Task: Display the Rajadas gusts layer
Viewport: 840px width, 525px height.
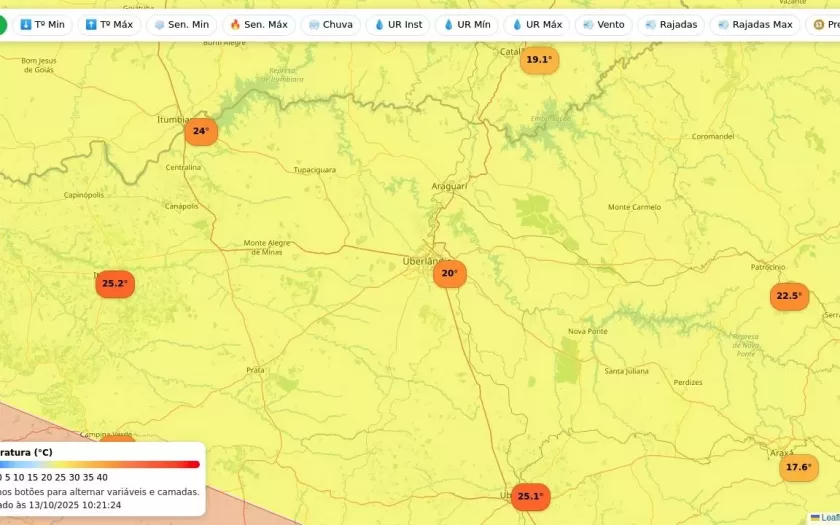Action: (x=670, y=24)
